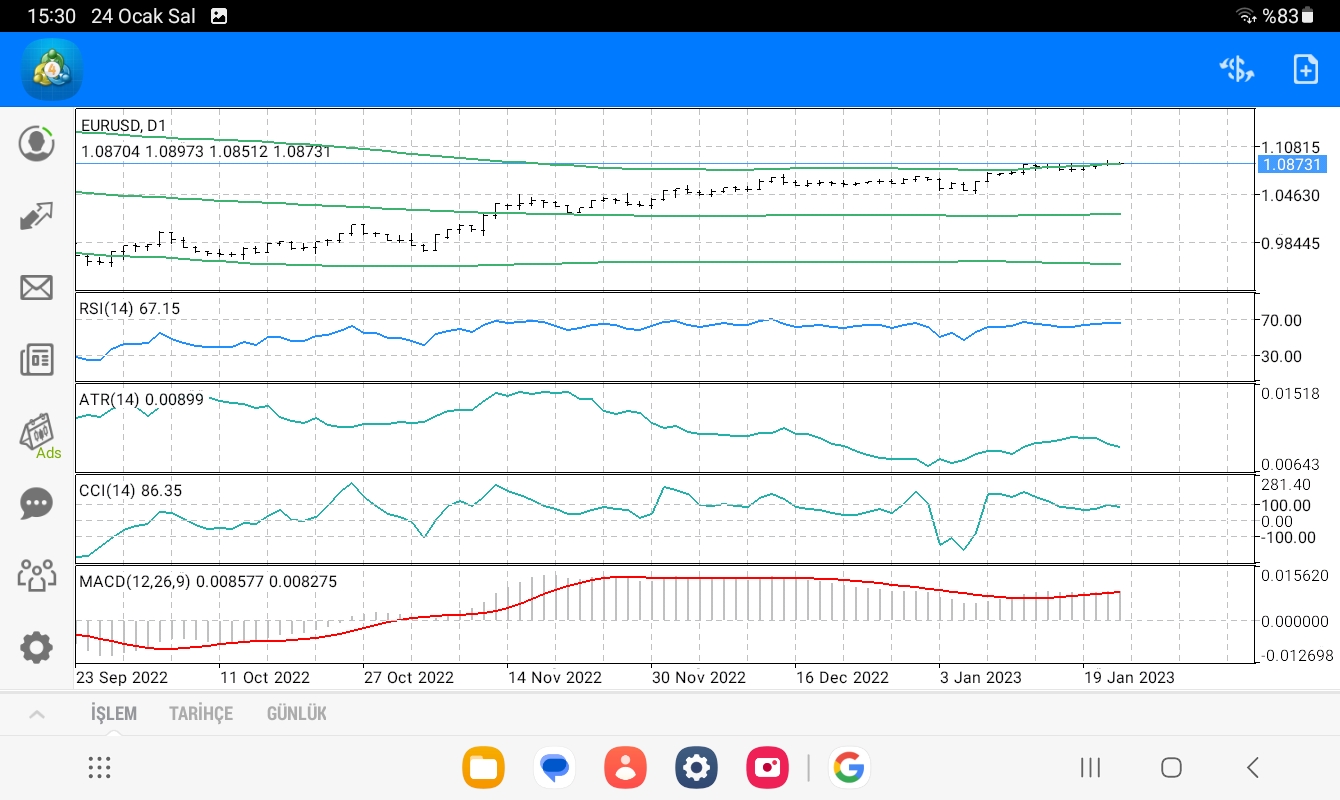Tap the Android back navigation button
The width and height of the screenshot is (1340, 800).
1253,768
